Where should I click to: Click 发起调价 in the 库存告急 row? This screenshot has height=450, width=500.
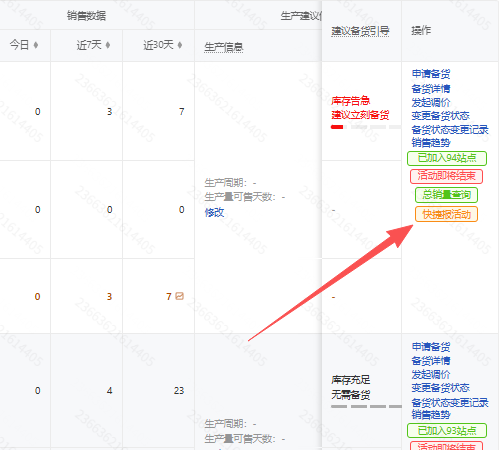point(431,102)
